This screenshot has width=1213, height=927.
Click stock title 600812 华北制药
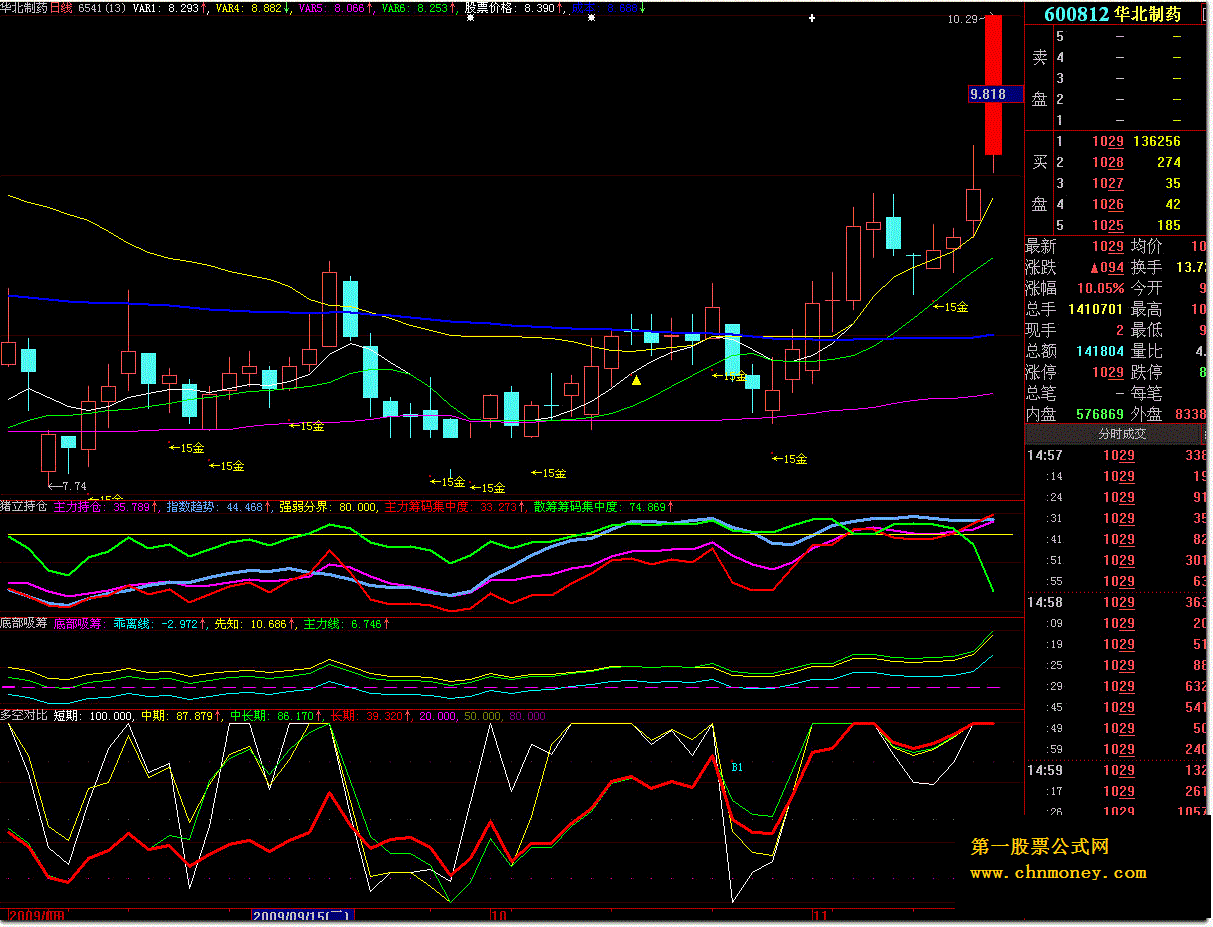pyautogui.click(x=1112, y=15)
